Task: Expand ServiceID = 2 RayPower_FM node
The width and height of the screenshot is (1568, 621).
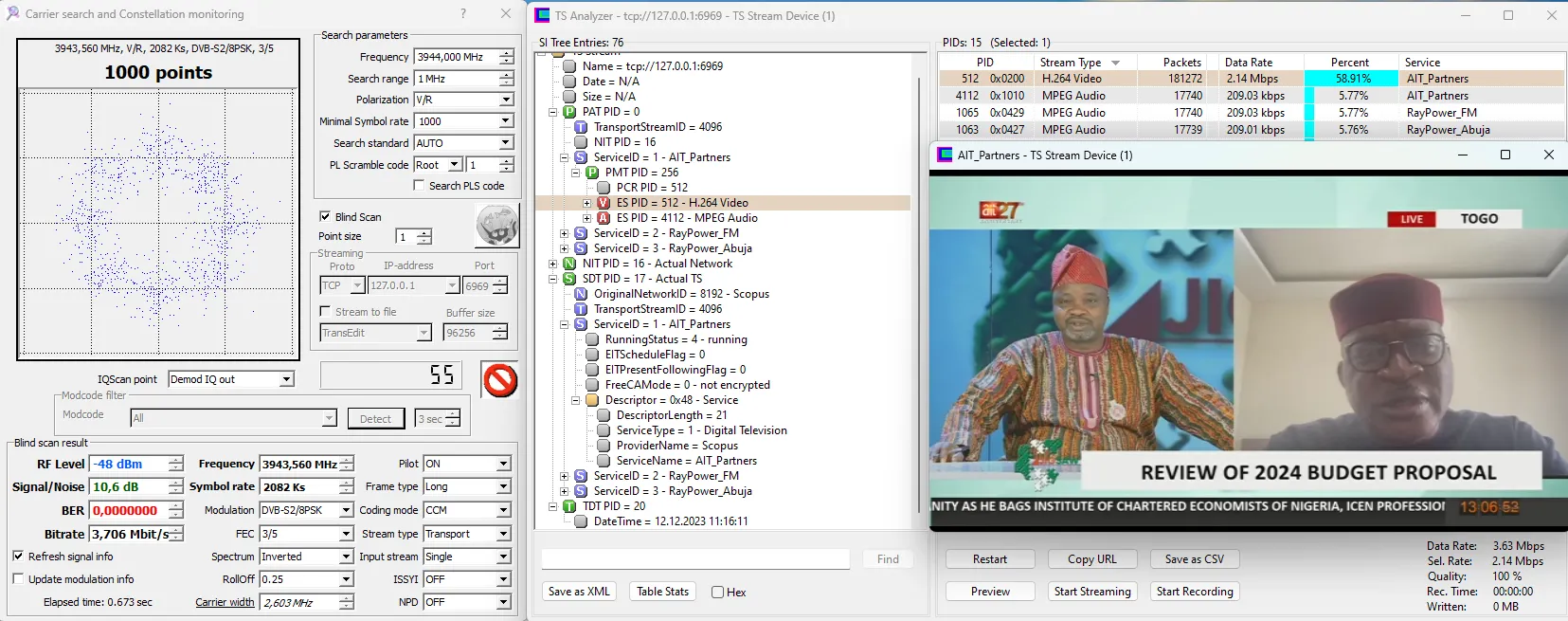Action: coord(564,233)
